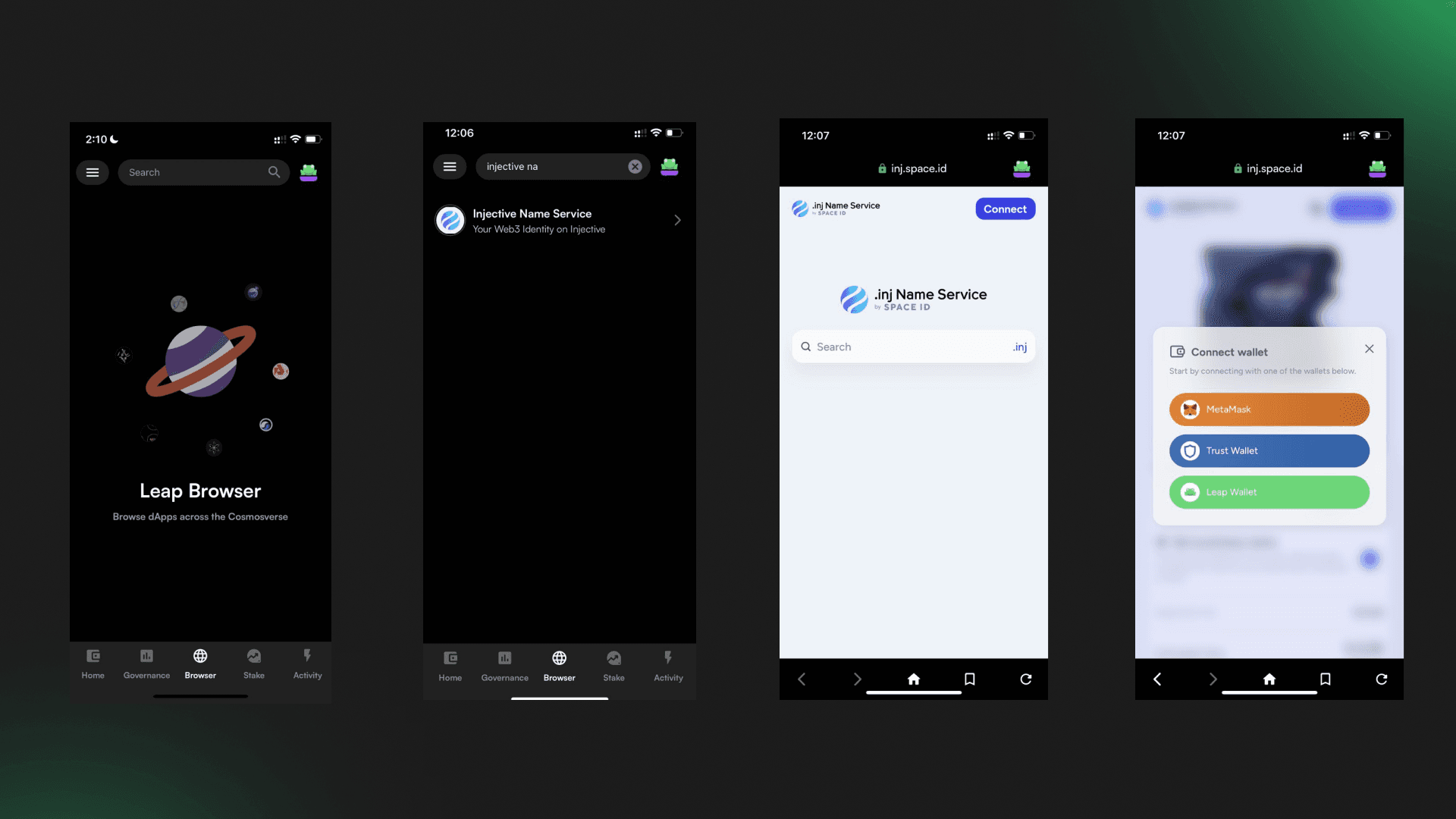Go back in the fourth screen browser
The width and height of the screenshot is (1456, 819).
[x=1157, y=679]
